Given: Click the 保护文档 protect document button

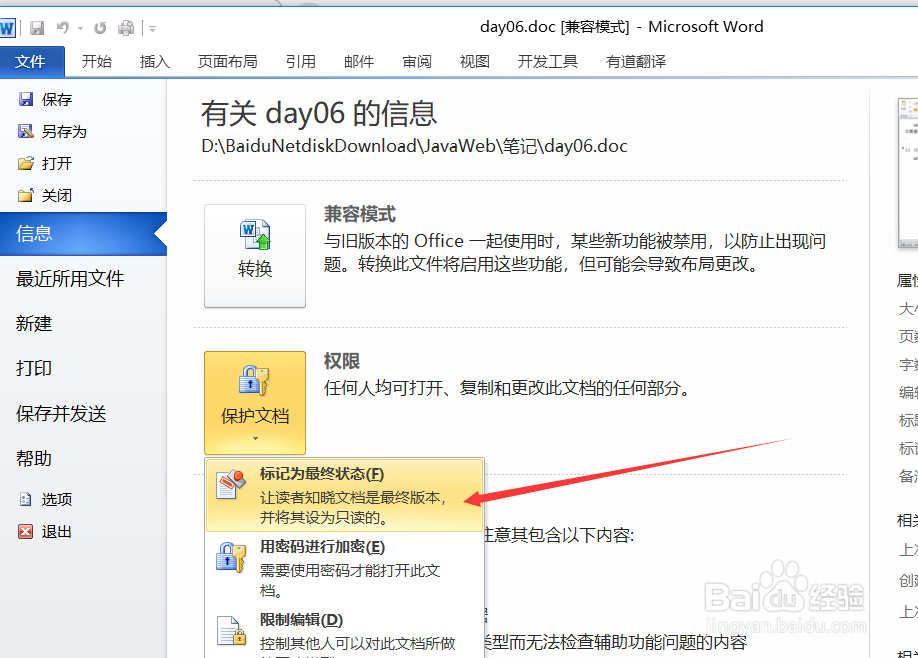Looking at the screenshot, I should click(255, 403).
